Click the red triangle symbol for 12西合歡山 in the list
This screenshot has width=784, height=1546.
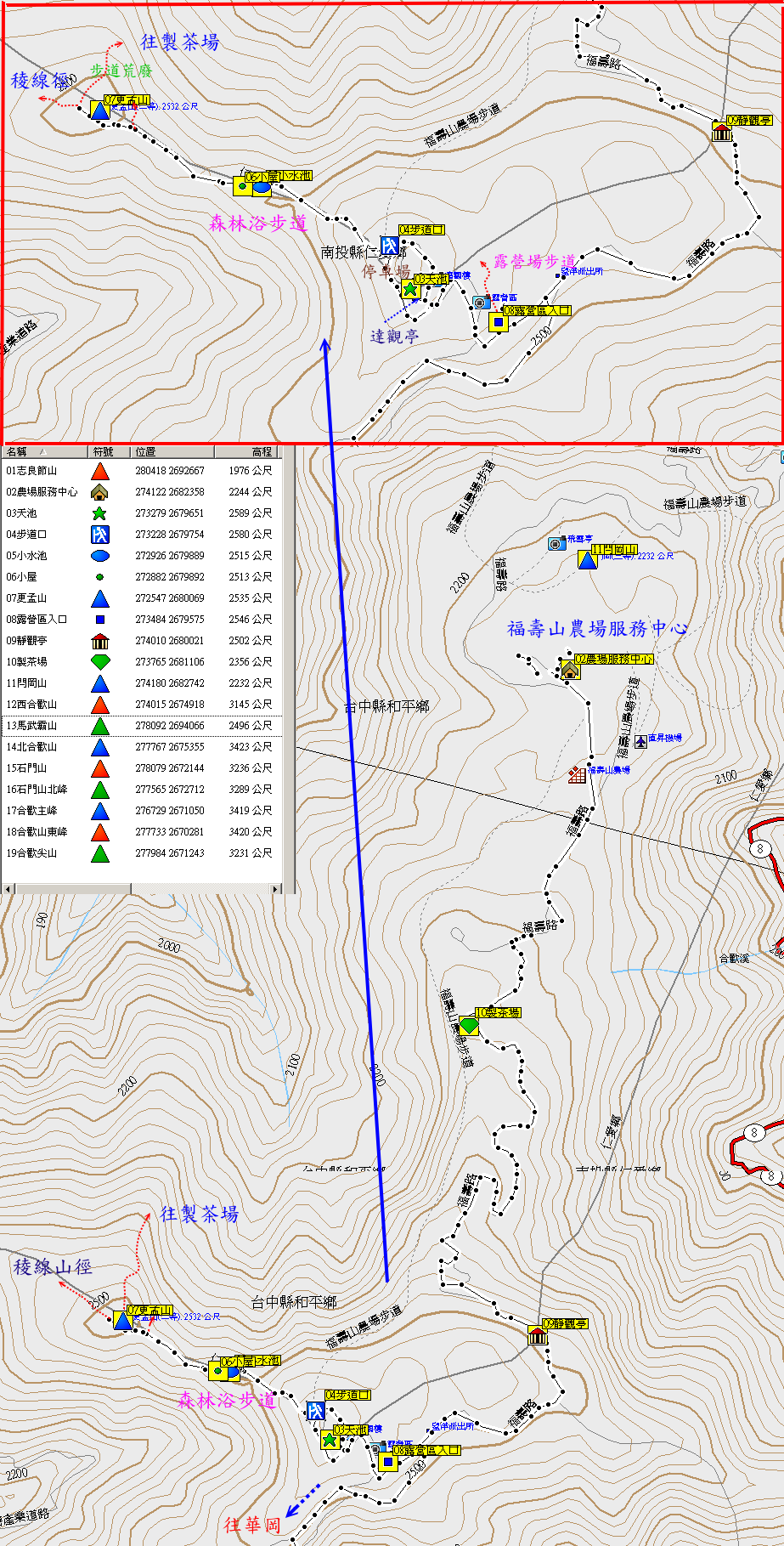(100, 705)
